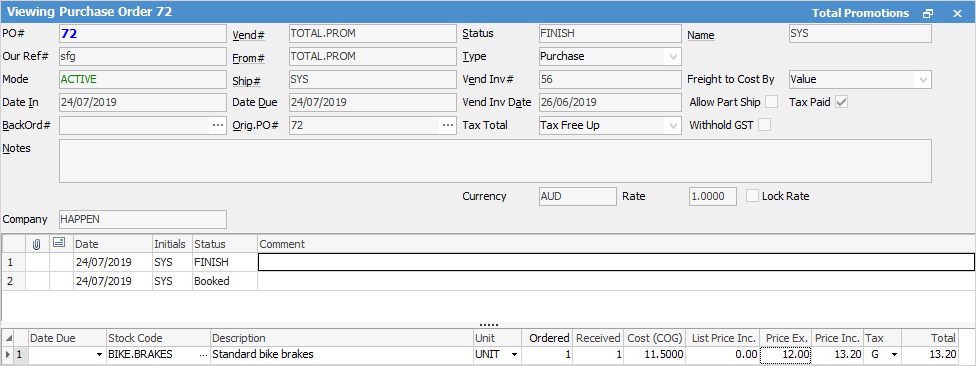976x366 pixels.
Task: Click the Ordered column header
Action: (547, 338)
